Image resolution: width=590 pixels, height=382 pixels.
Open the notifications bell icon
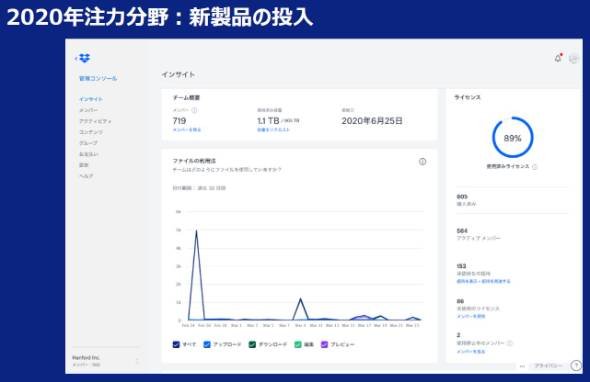click(x=558, y=58)
